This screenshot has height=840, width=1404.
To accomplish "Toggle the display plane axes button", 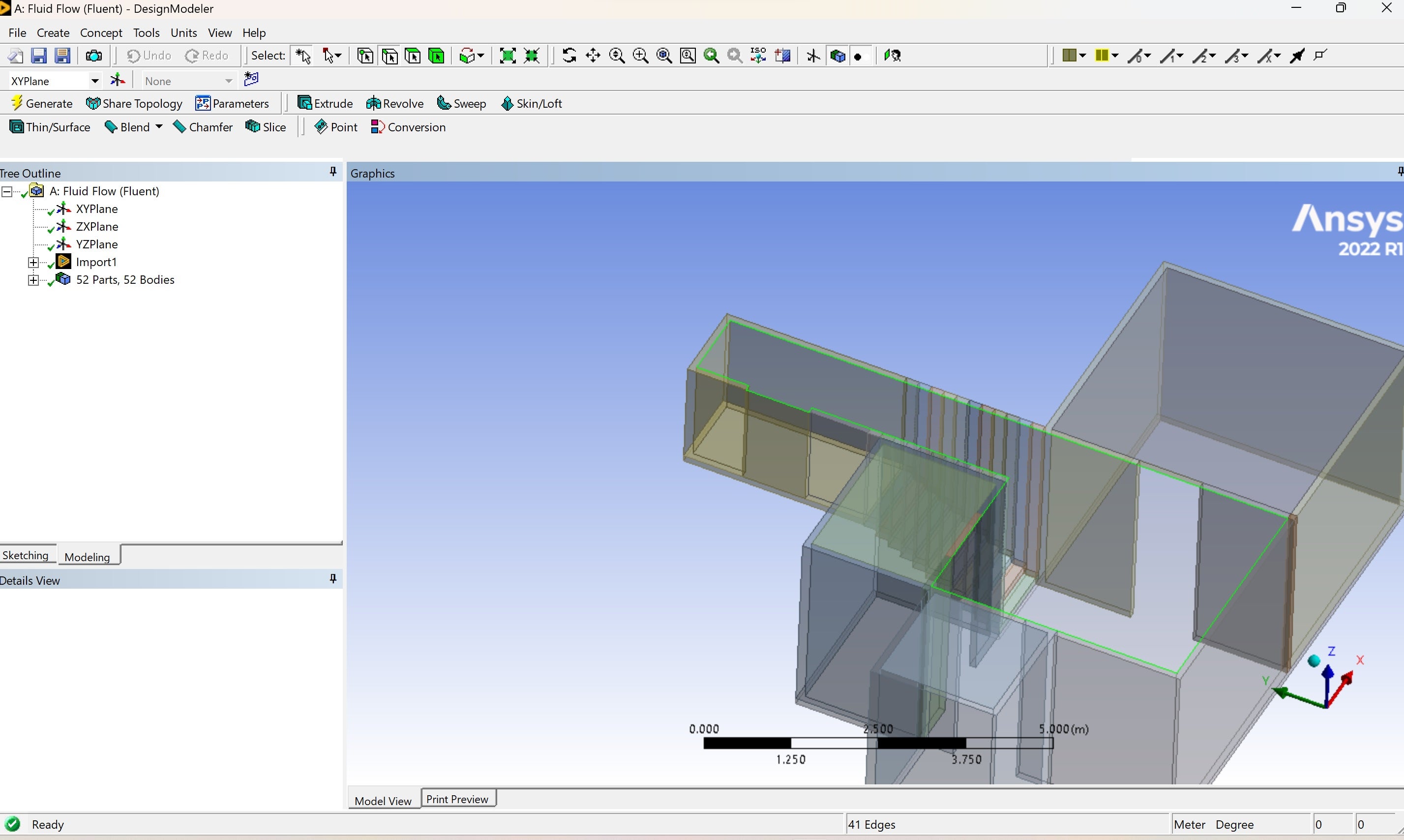I will 813,56.
